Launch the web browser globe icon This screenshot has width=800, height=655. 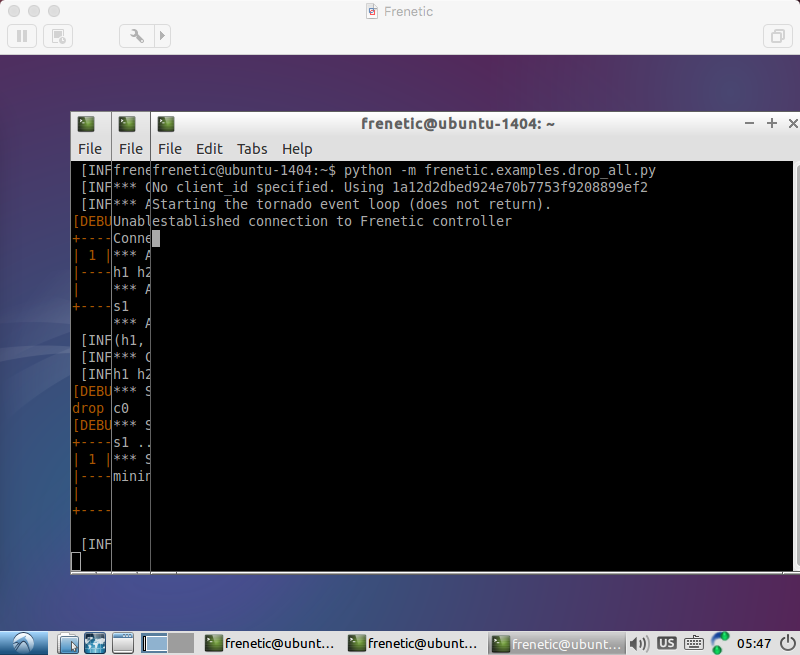(95, 643)
